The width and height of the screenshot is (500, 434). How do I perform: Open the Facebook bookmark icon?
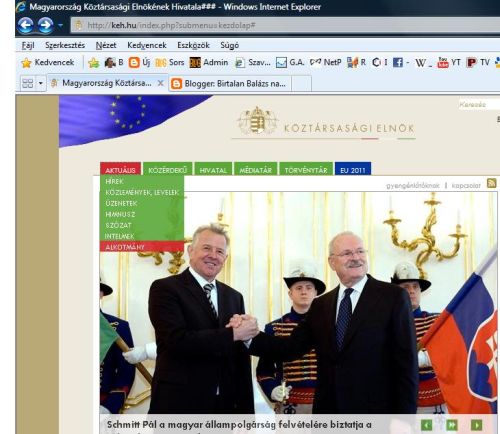pyautogui.click(x=398, y=62)
